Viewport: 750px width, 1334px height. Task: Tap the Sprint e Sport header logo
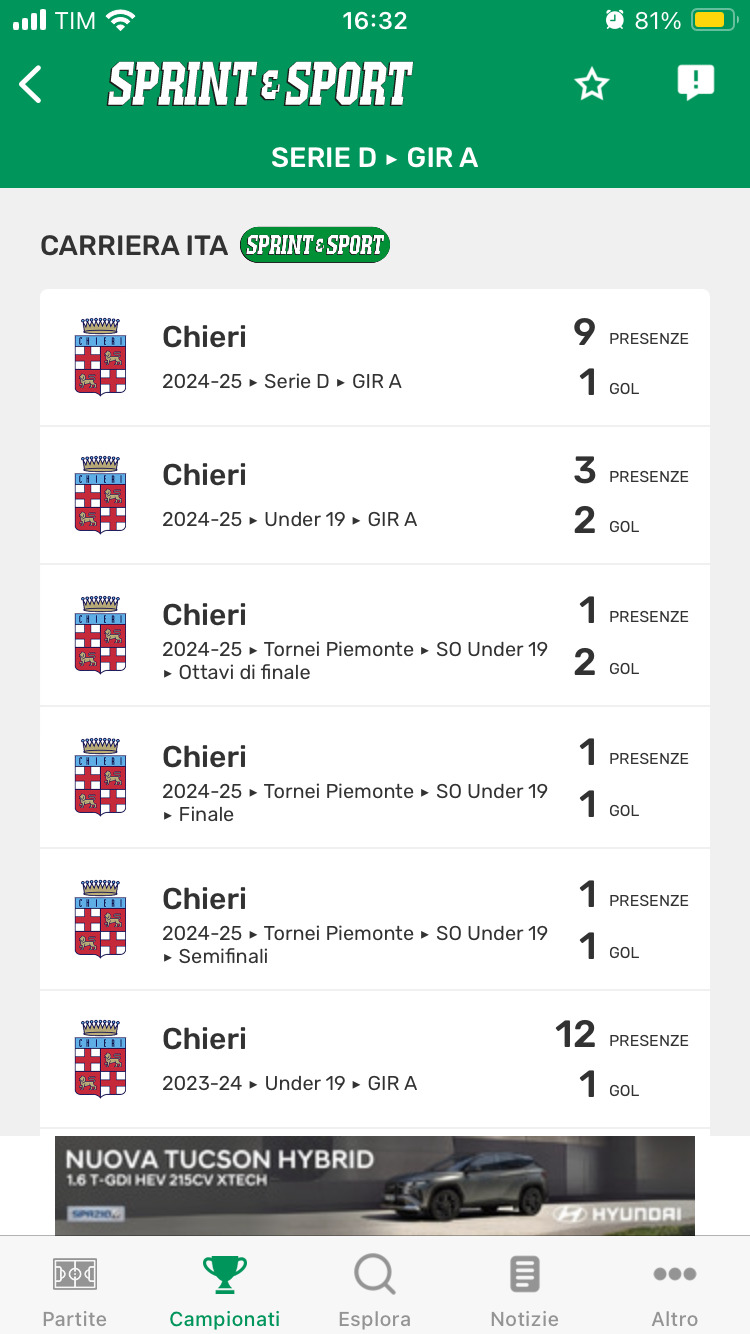click(260, 85)
